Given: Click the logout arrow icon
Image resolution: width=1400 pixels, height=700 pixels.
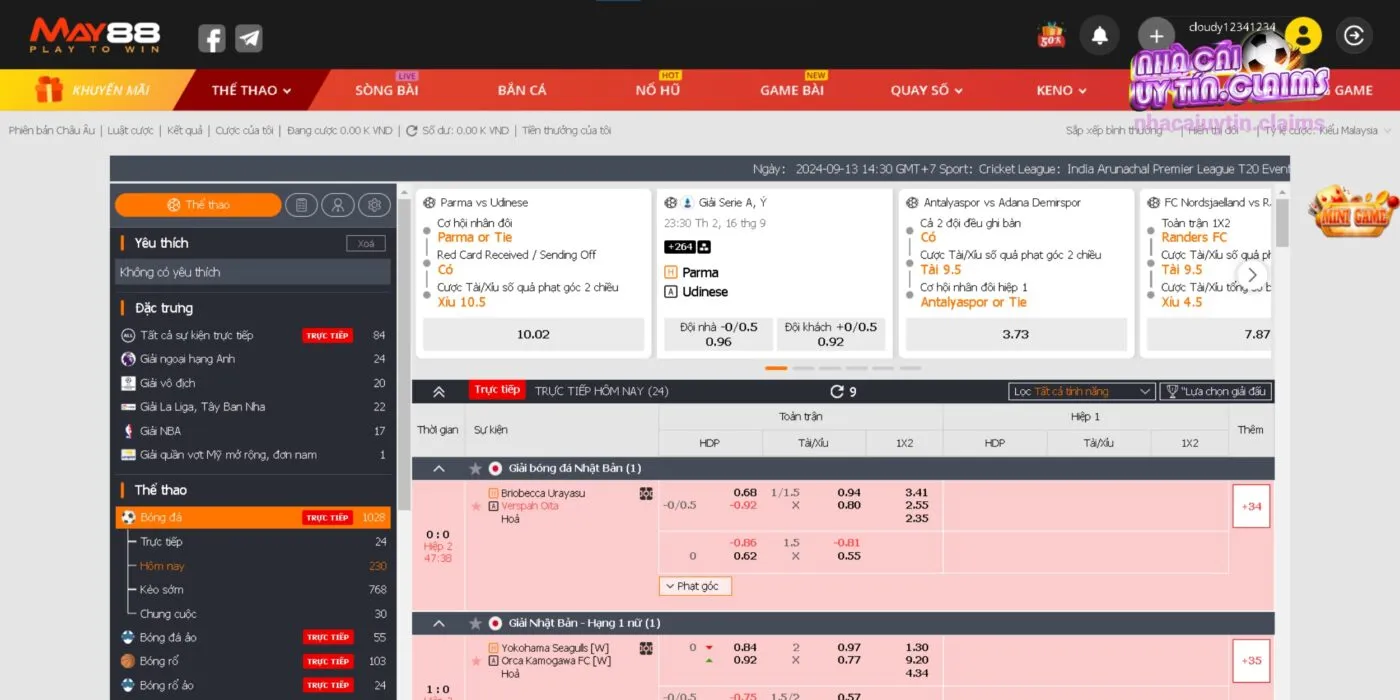Looking at the screenshot, I should pyautogui.click(x=1354, y=36).
